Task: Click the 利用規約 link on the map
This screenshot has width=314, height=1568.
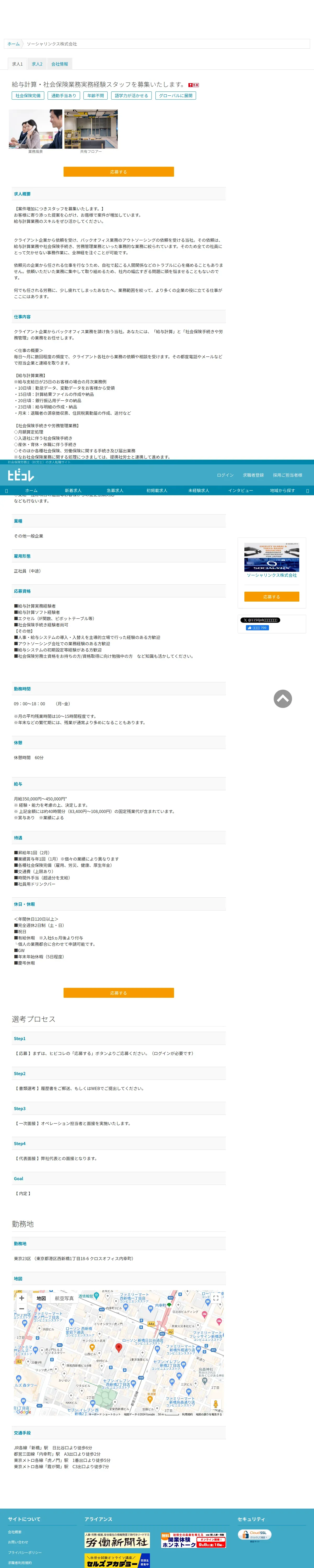Action: [187, 1415]
